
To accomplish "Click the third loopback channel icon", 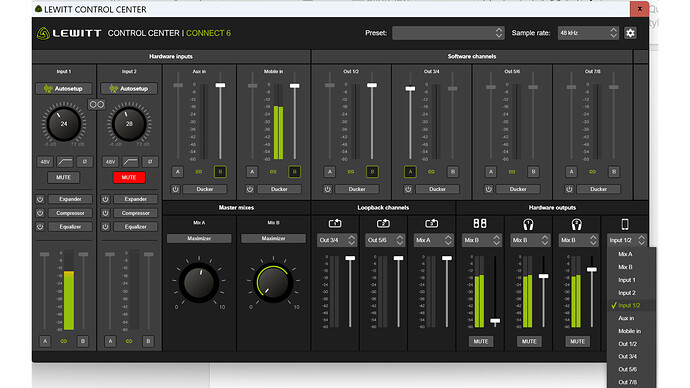I will [x=432, y=224].
